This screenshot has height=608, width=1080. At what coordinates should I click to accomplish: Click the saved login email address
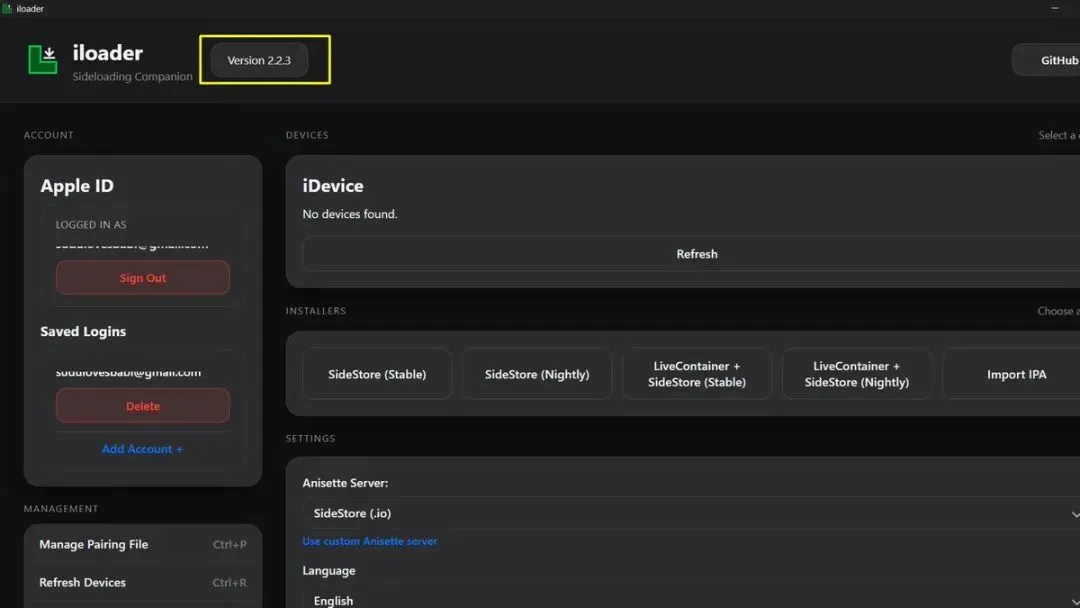(x=128, y=373)
